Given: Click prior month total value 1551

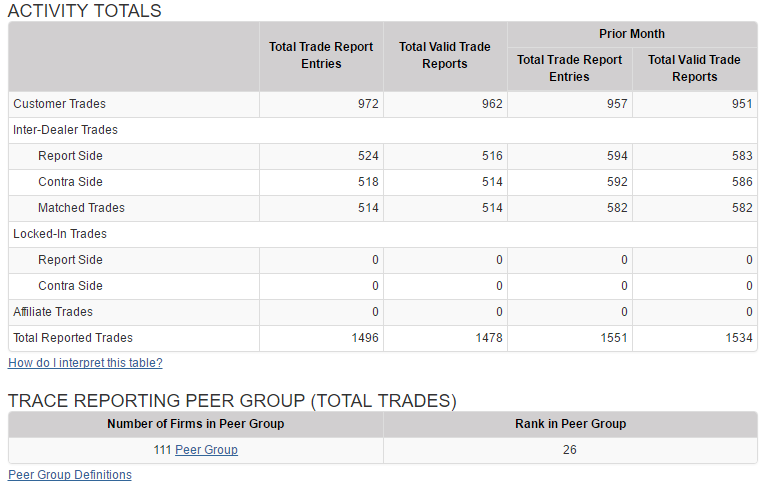Looking at the screenshot, I should 613,338.
